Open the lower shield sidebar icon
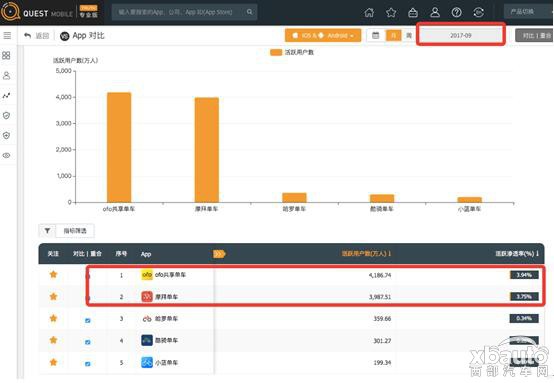The width and height of the screenshot is (554, 383). 6,135
